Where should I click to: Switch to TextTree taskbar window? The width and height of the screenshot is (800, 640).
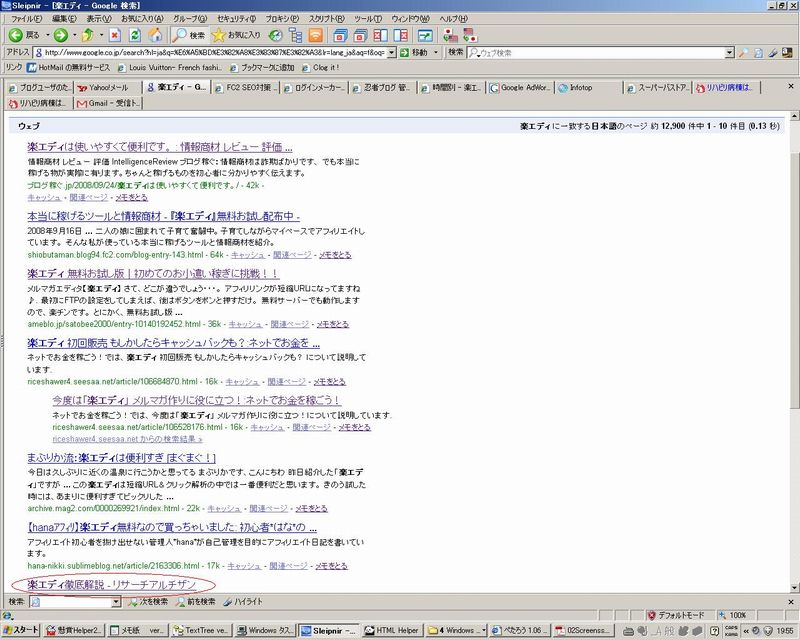coord(202,630)
